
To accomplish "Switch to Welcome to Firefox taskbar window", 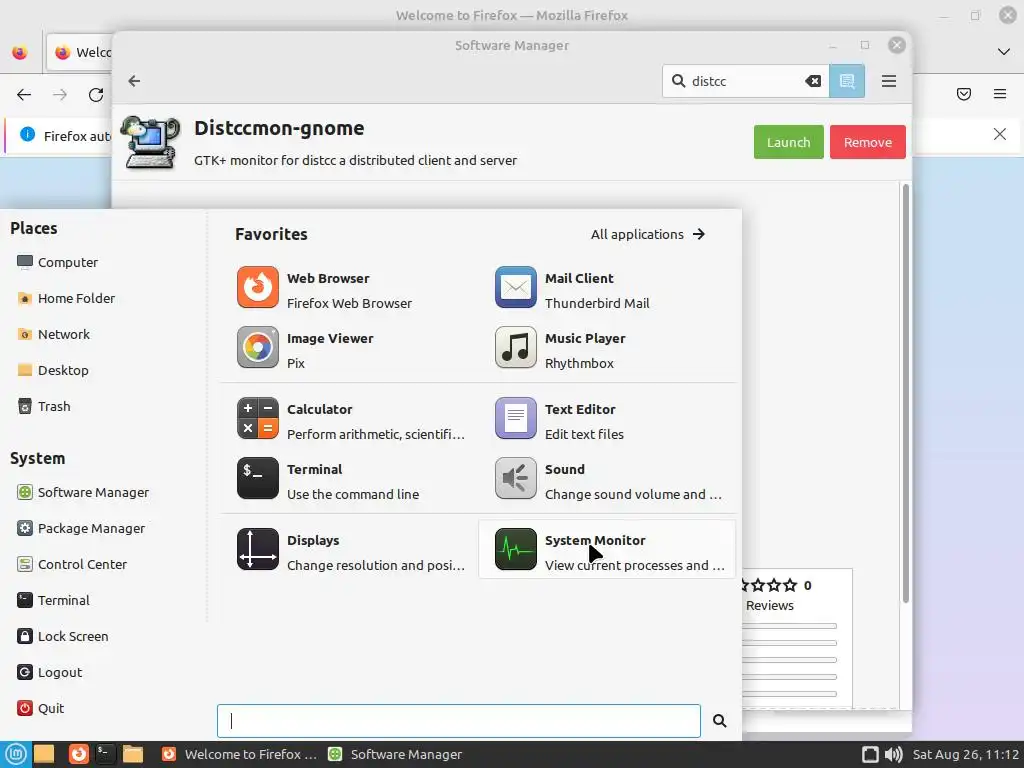I will [239, 754].
